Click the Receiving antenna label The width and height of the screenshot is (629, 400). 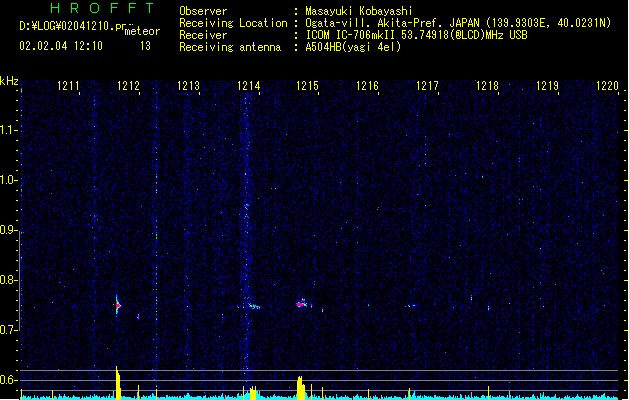230,47
